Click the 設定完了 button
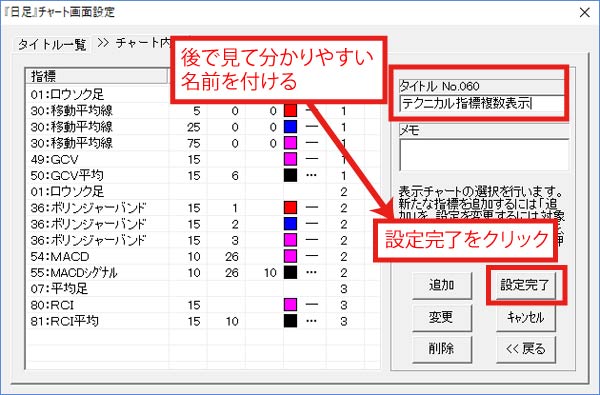The image size is (600, 395). (525, 285)
